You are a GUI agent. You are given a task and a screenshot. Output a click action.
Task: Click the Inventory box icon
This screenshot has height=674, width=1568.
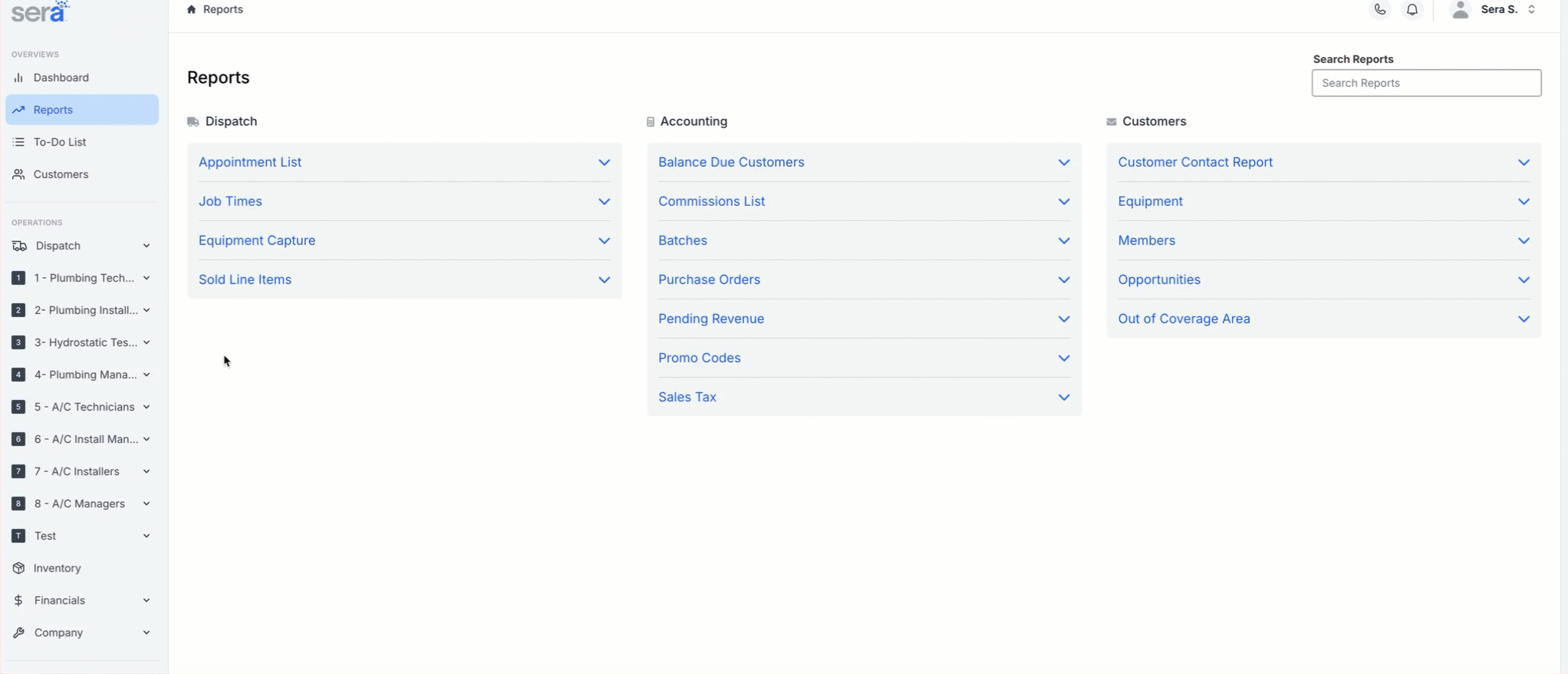click(18, 568)
